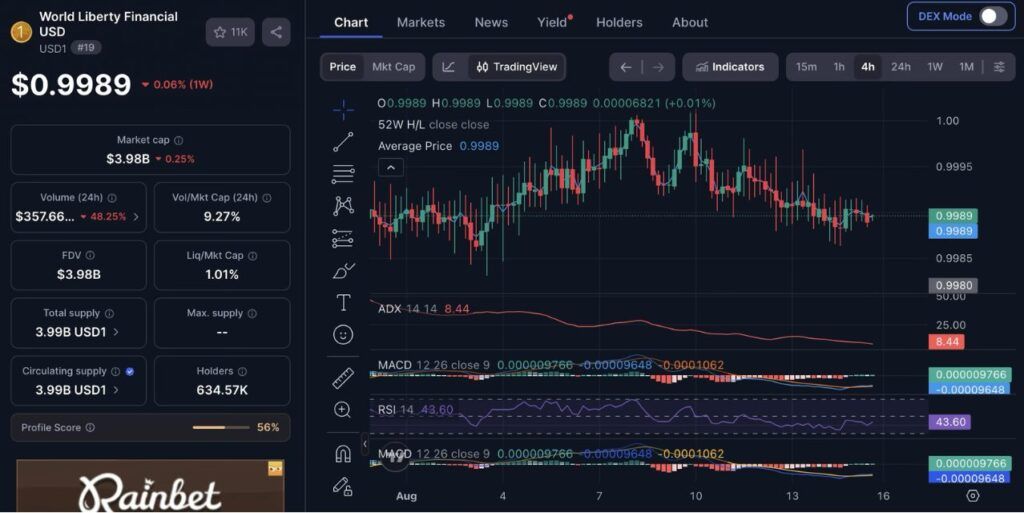Switch to simple line chart view

(x=449, y=67)
